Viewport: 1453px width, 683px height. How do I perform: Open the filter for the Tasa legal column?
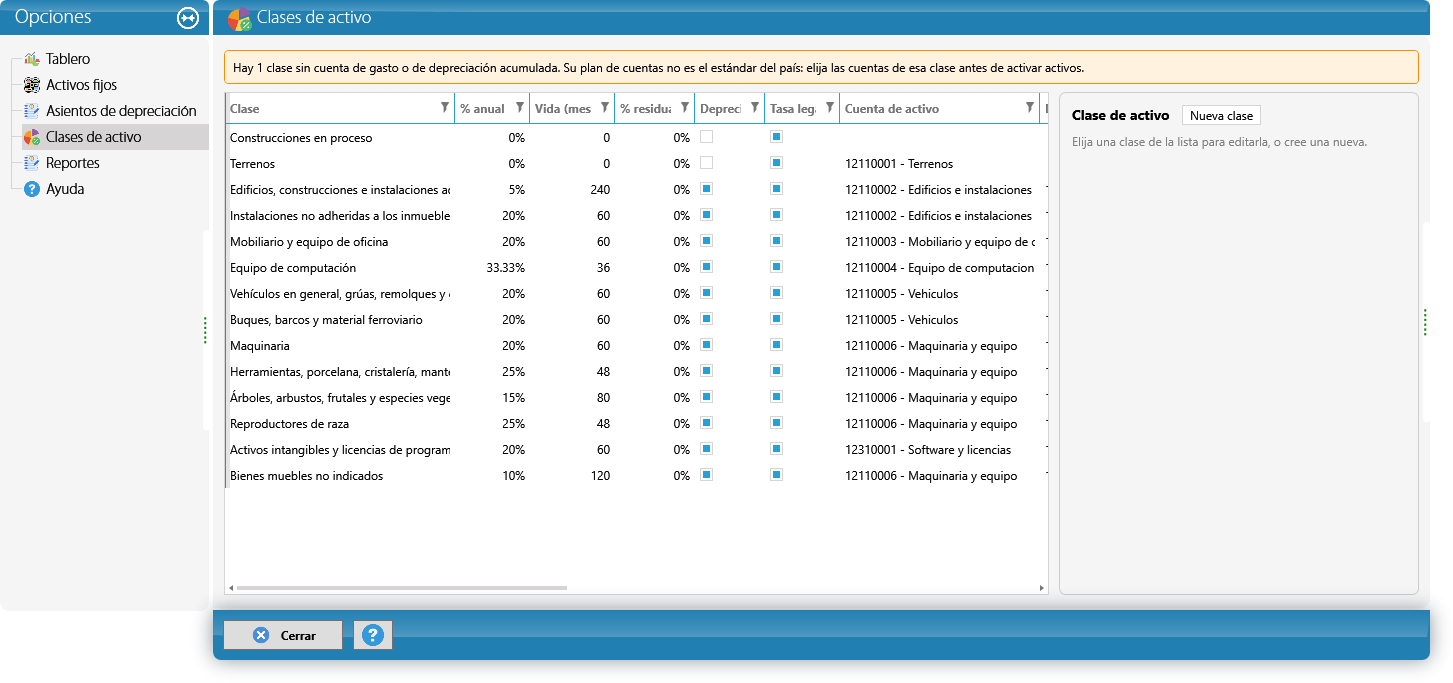[x=830, y=108]
